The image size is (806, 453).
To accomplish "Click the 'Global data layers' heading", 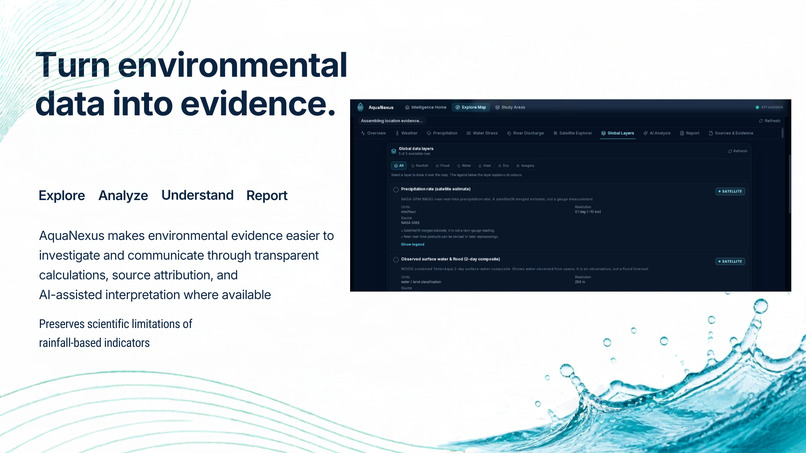I will pos(416,149).
